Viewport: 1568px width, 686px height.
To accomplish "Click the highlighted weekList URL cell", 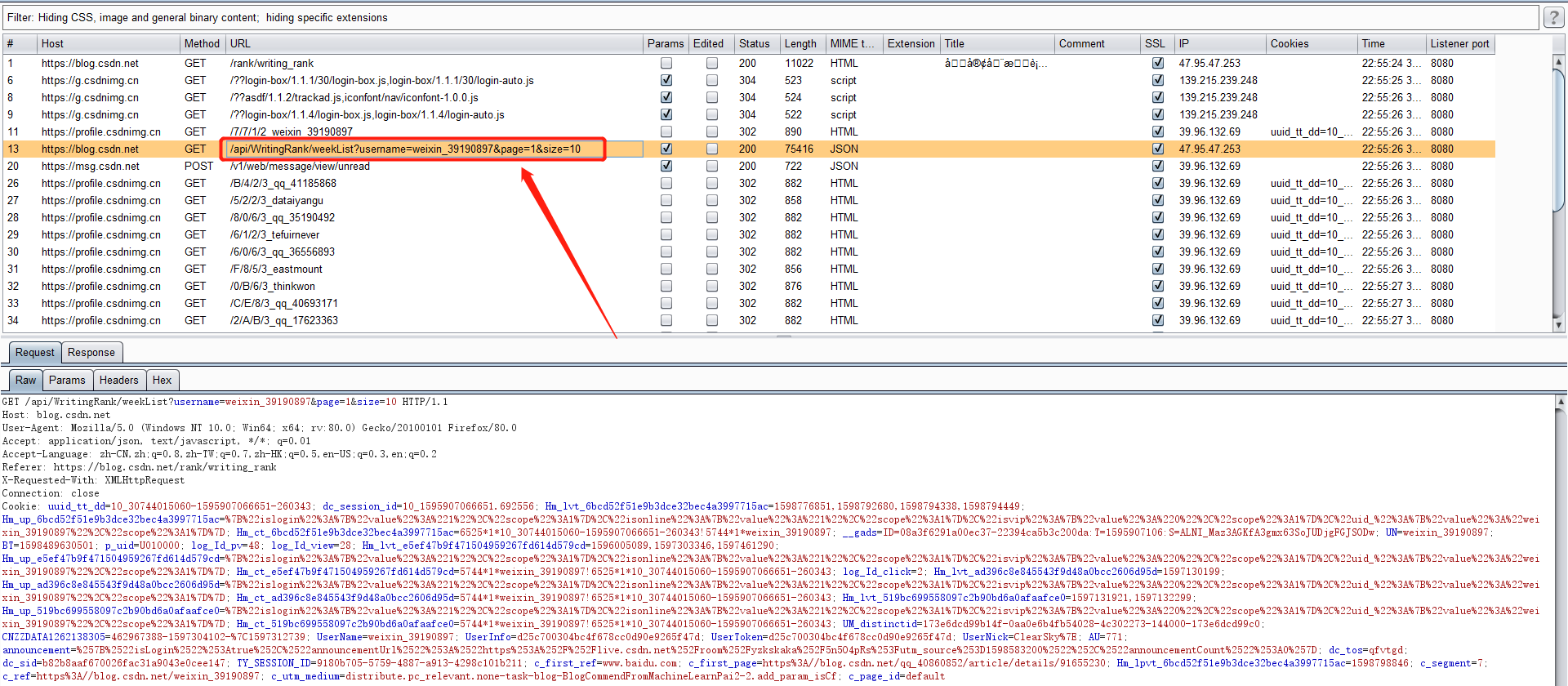I will 434,149.
